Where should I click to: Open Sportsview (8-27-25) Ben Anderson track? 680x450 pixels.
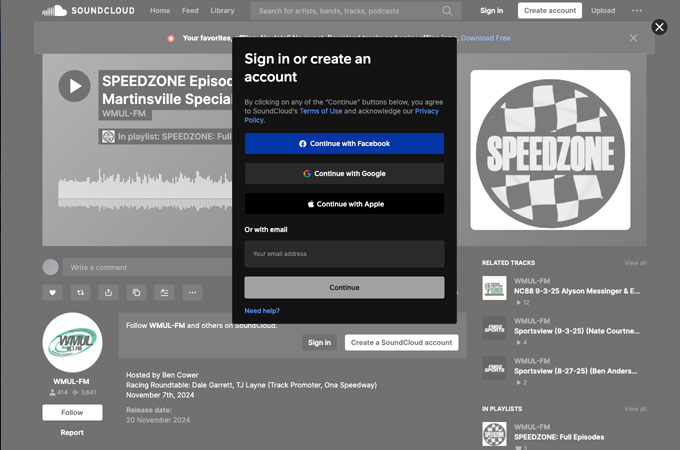(575, 371)
